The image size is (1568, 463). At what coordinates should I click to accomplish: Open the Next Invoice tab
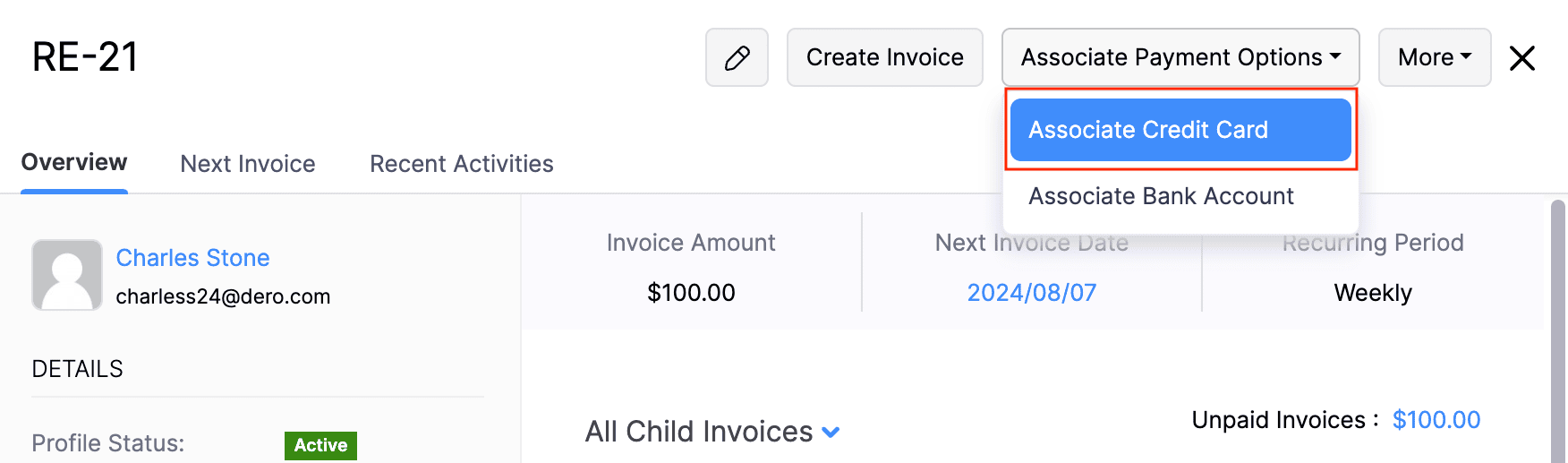pos(248,164)
